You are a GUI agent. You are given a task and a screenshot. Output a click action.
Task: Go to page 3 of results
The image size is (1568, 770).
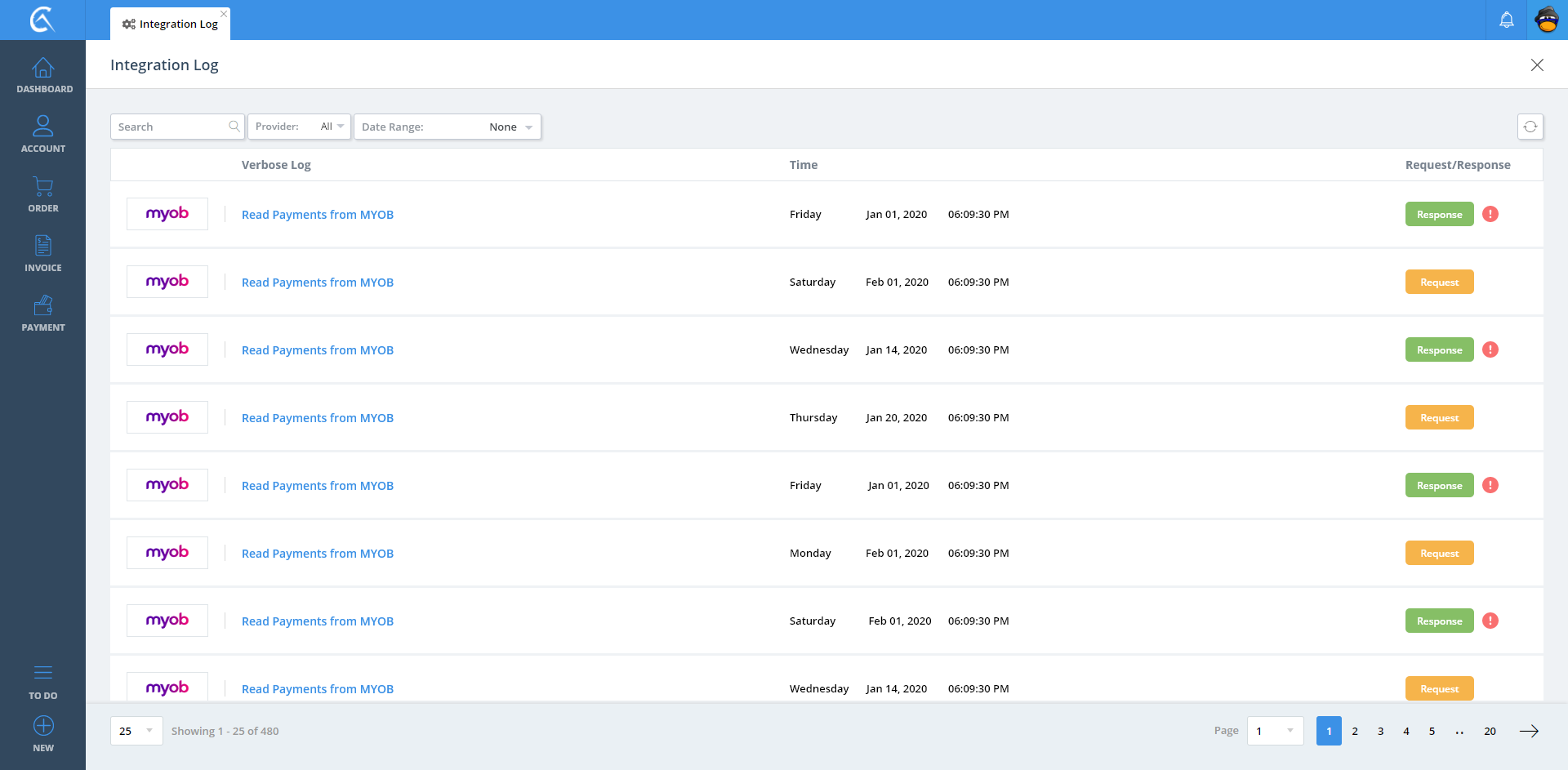tap(1380, 731)
